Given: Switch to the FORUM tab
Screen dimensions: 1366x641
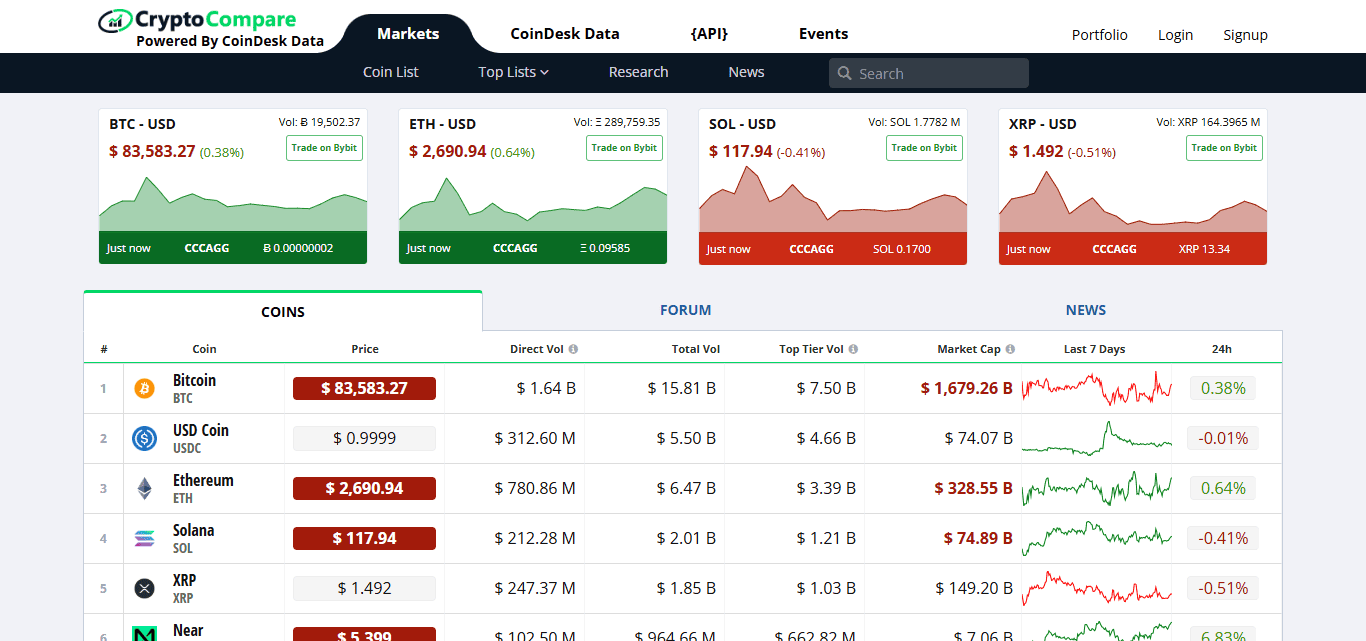Looking at the screenshot, I should (685, 310).
